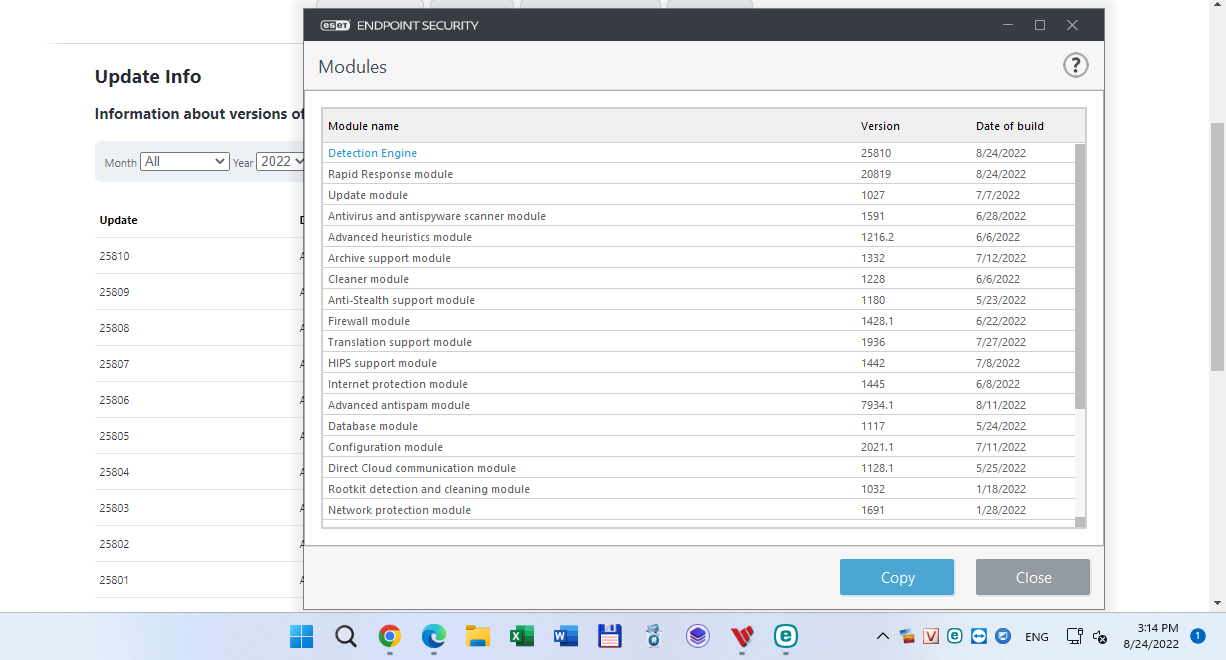Click the red V tray icon
Screen dimensions: 1226x660
(x=931, y=636)
